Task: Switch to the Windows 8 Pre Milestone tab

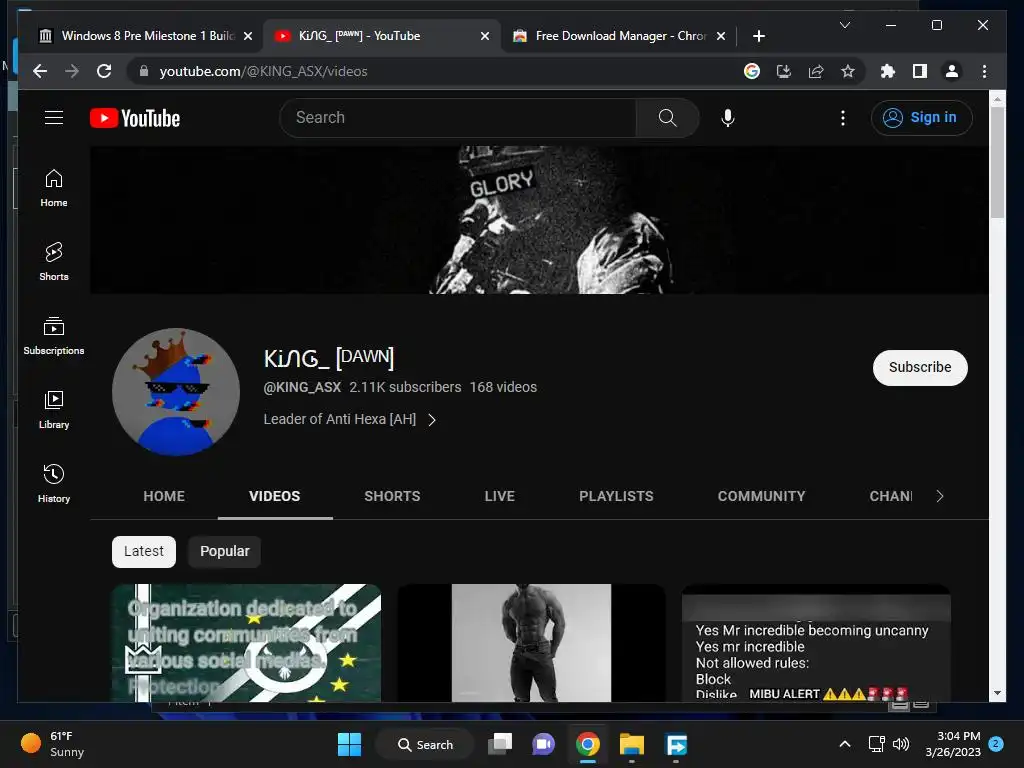Action: click(x=138, y=36)
